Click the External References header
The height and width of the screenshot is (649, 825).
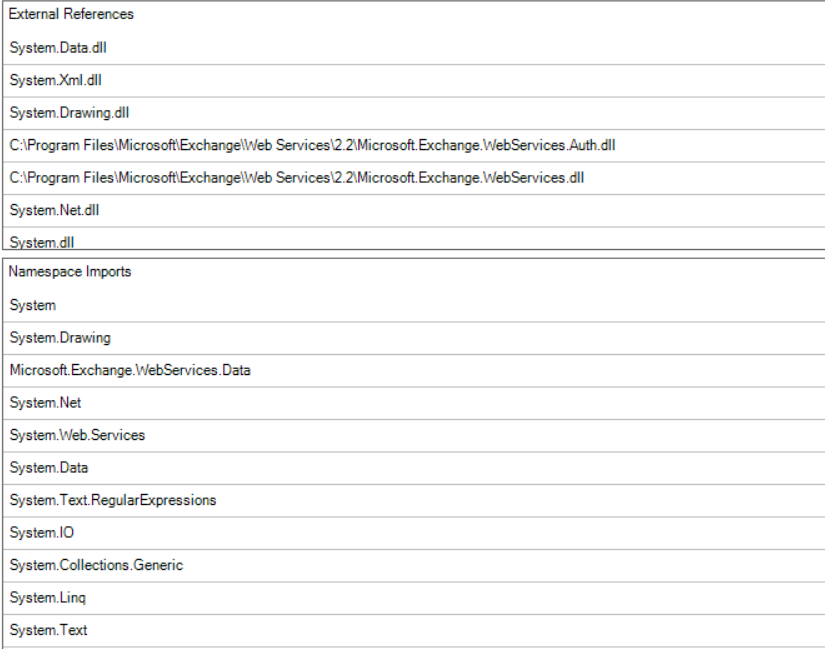coord(72,14)
